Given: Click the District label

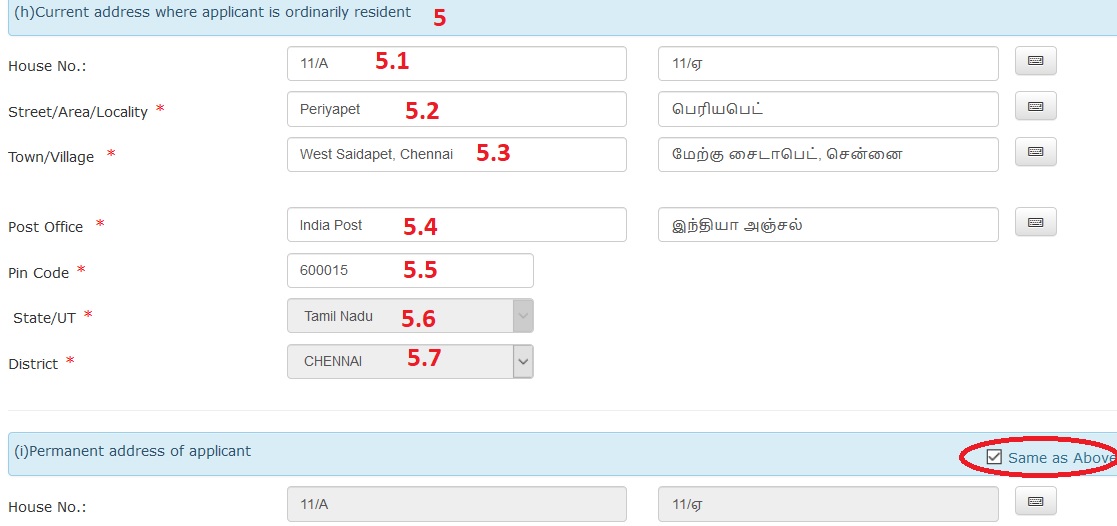Looking at the screenshot, I should tap(33, 364).
